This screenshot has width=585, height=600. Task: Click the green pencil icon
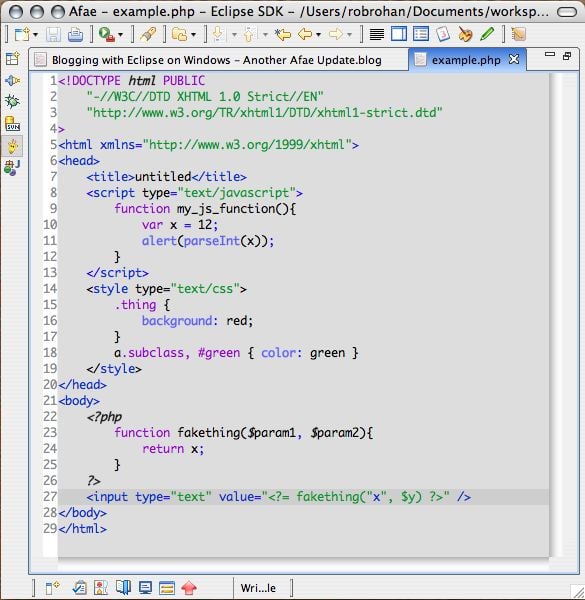point(487,34)
